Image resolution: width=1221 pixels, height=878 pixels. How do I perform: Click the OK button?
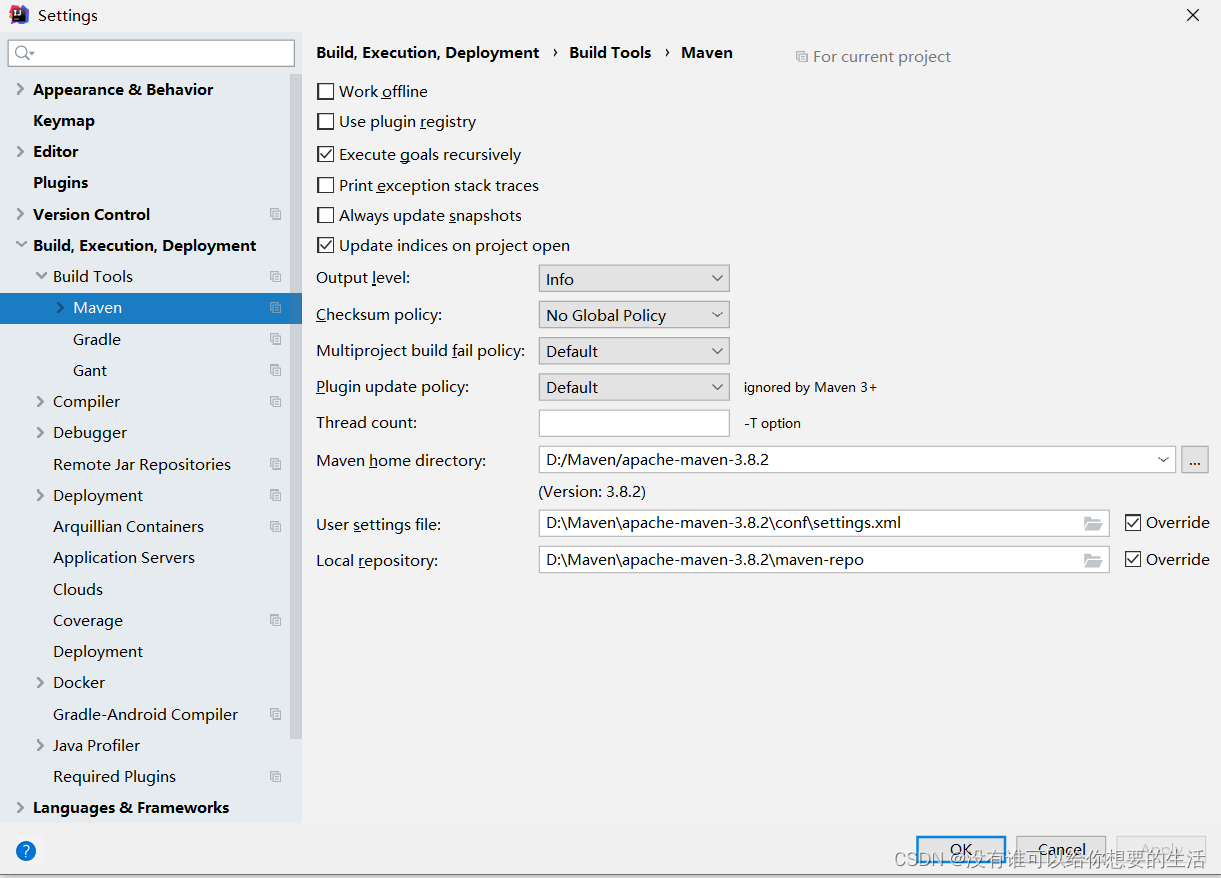[x=961, y=850]
